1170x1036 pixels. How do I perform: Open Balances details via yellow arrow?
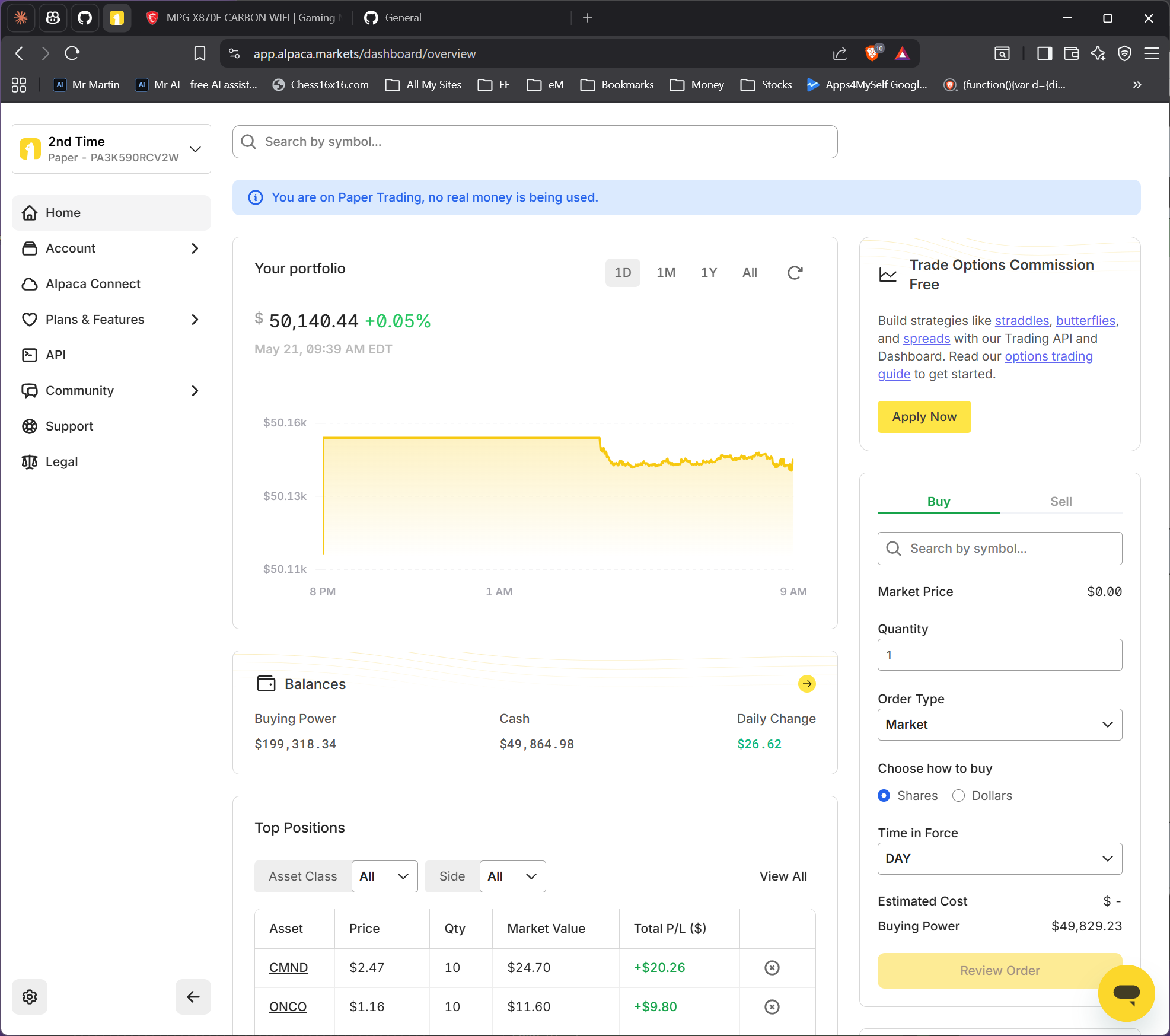click(x=806, y=684)
